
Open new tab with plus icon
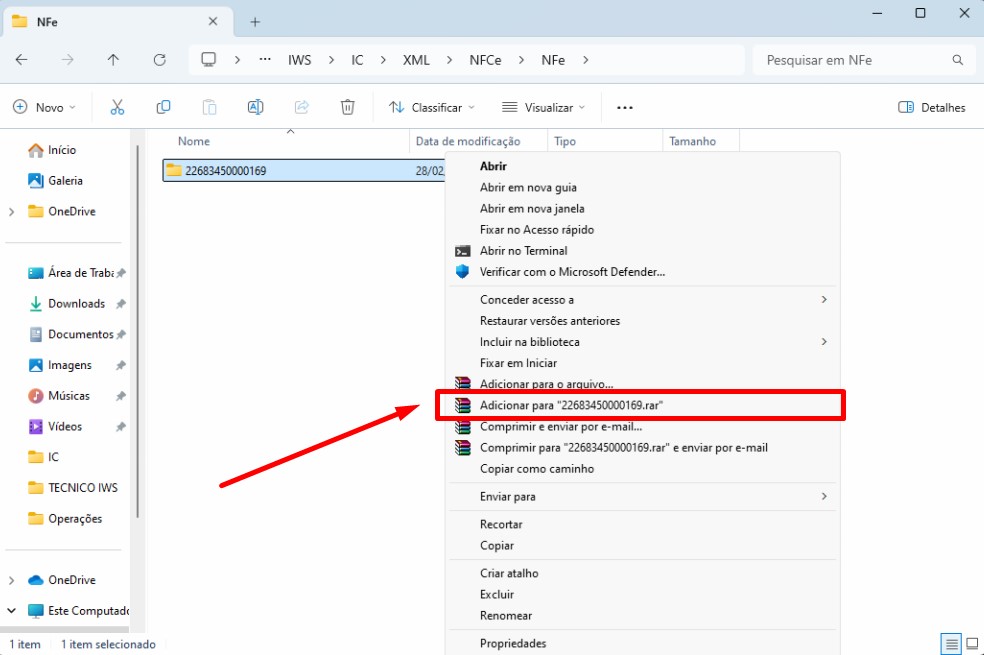255,21
